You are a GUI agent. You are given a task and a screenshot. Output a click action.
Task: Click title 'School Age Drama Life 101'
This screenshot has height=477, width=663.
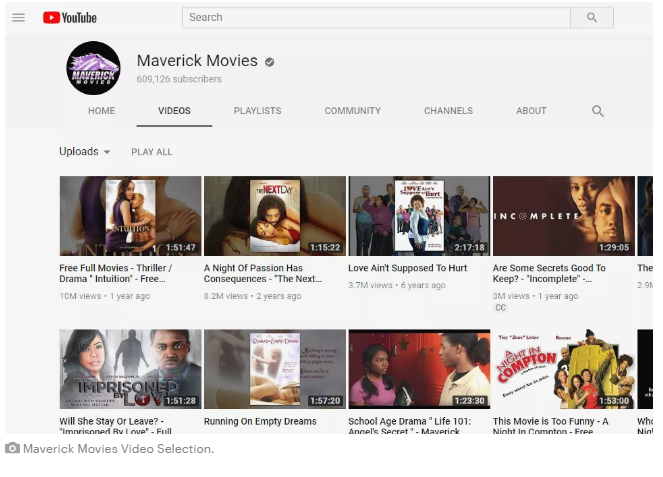coord(409,426)
